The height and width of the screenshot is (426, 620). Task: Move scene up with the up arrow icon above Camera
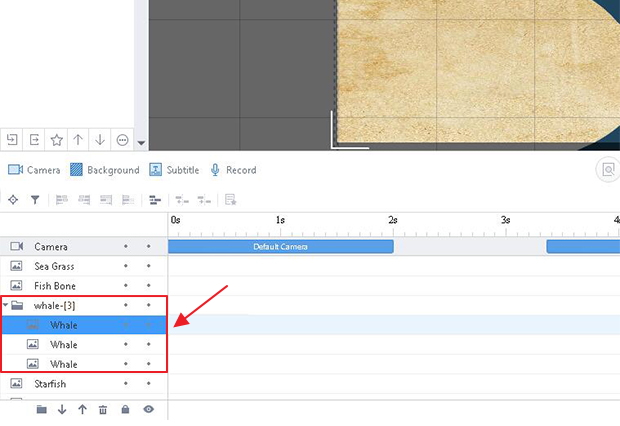pos(78,140)
